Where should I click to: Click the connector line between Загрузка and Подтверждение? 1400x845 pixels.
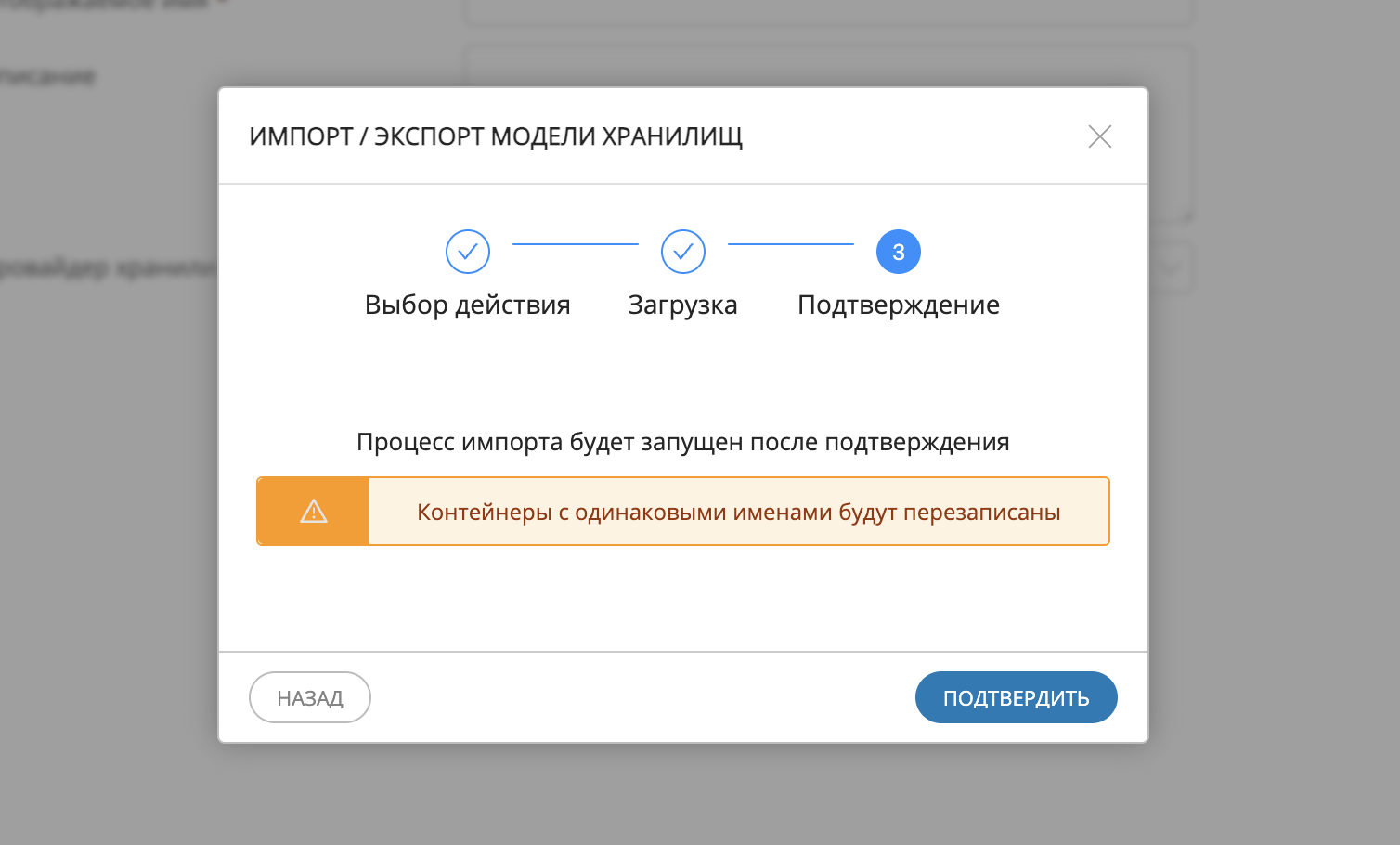click(791, 244)
